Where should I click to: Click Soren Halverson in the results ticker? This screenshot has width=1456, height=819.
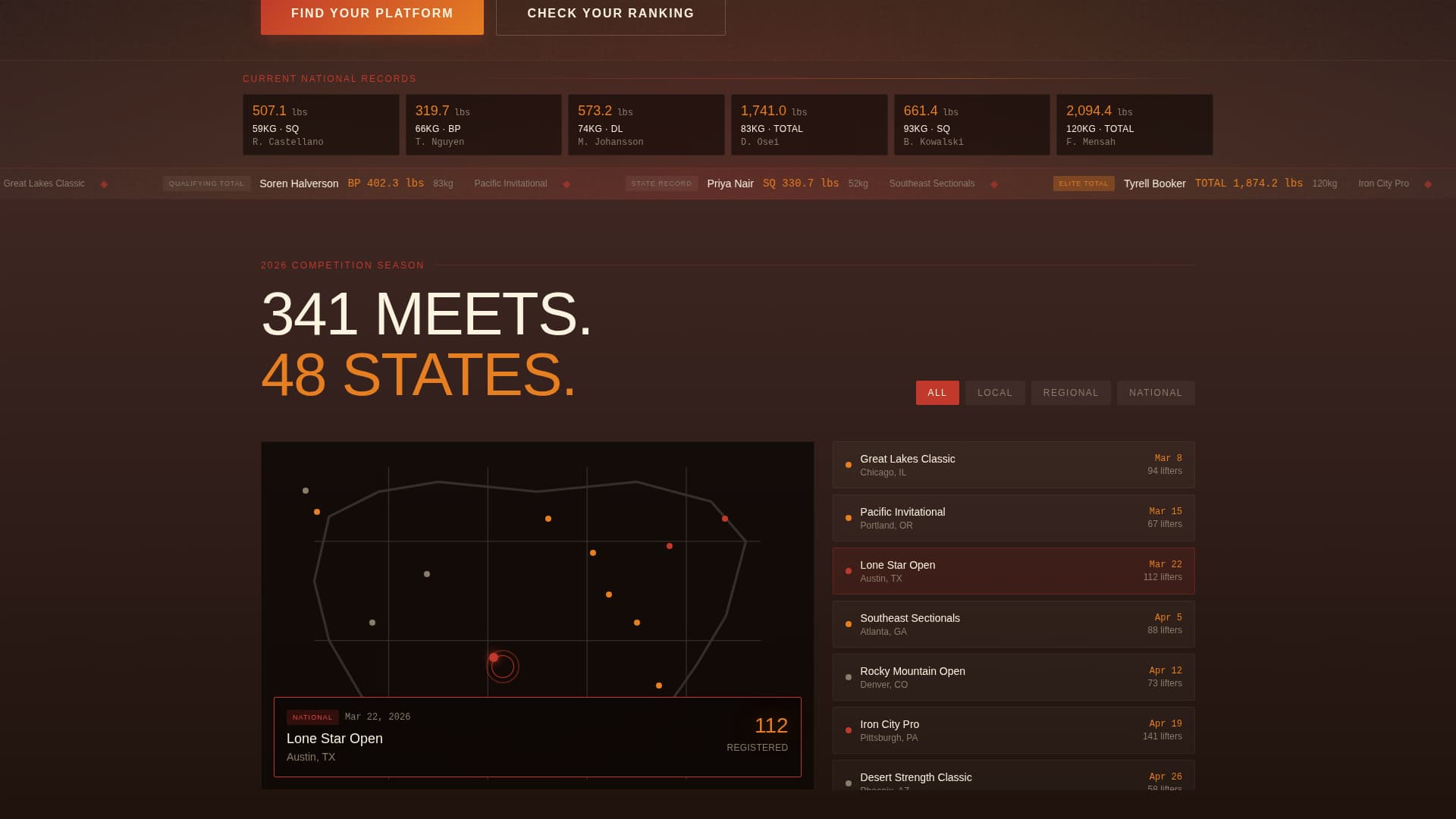point(299,184)
